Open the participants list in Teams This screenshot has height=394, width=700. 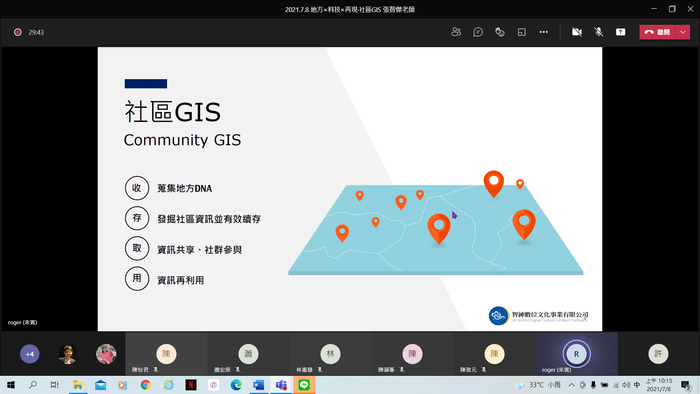456,32
